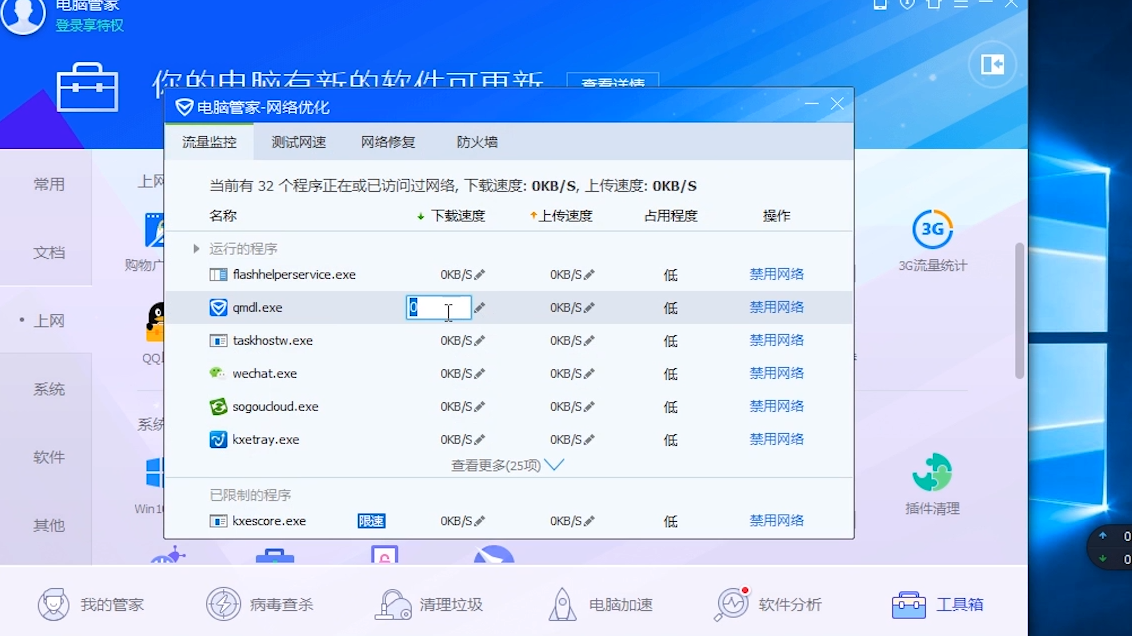
Task: Disable network for wechat.exe
Action: click(777, 374)
